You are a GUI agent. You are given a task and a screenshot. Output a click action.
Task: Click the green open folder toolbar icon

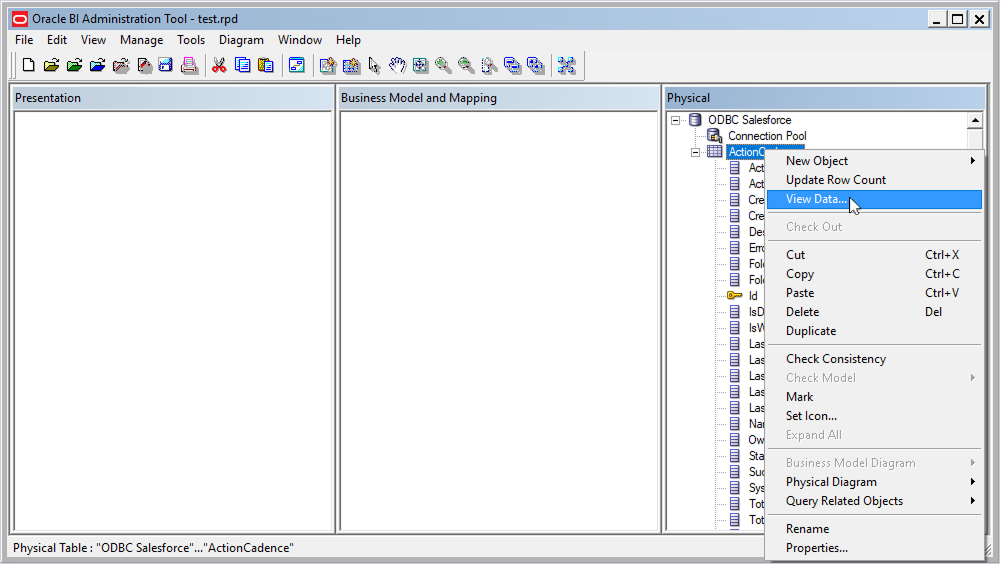click(75, 65)
